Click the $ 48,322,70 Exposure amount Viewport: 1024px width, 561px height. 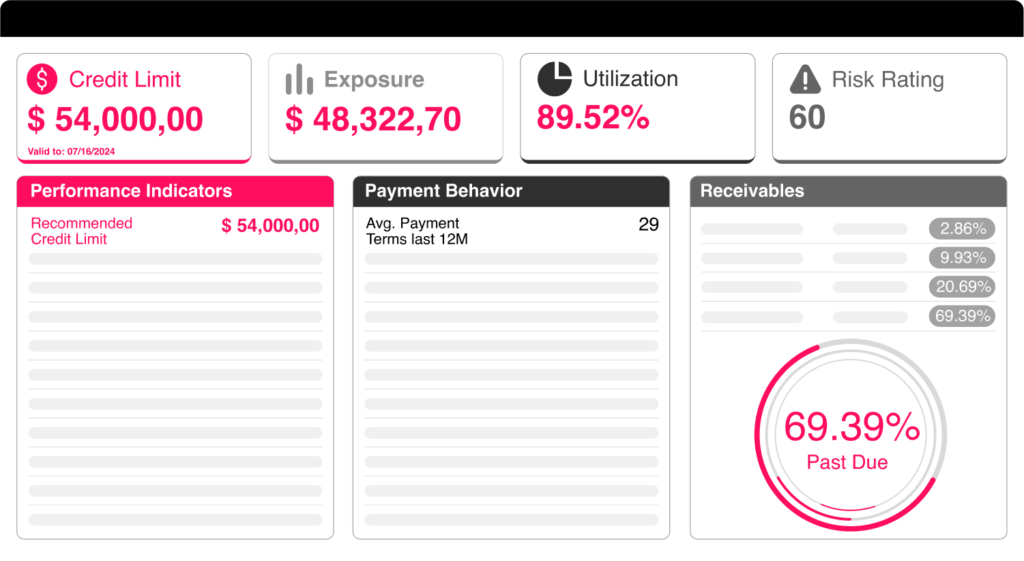pos(373,119)
